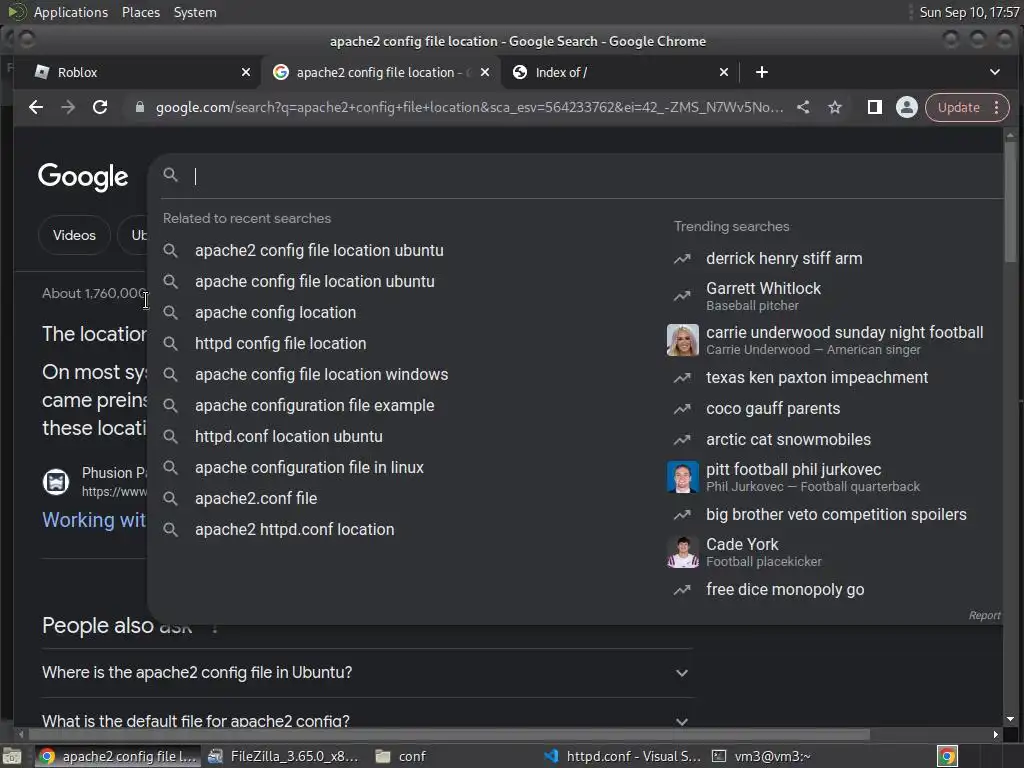Click Carrie Underwood thumbnail photo

click(682, 340)
